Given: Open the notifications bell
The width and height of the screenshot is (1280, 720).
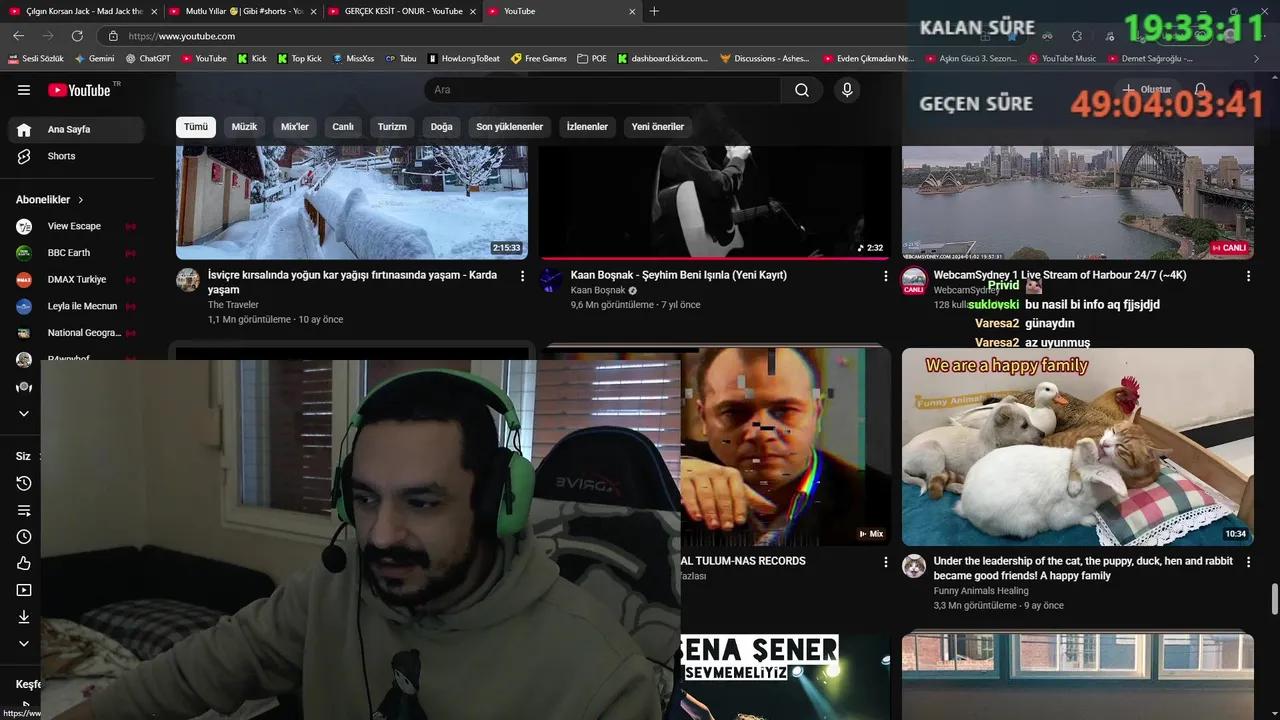Looking at the screenshot, I should [x=1201, y=90].
